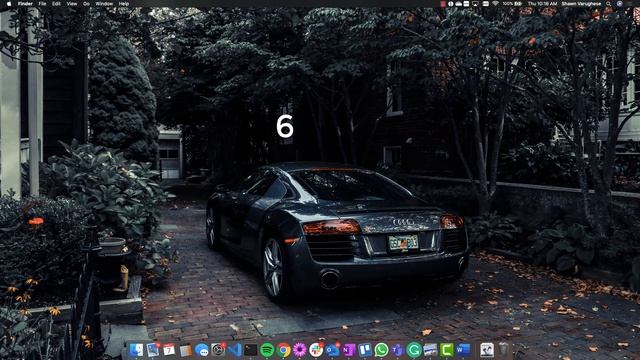This screenshot has width=640, height=360.
Task: Open Microsoft Teams from the Dock
Action: [398, 350]
